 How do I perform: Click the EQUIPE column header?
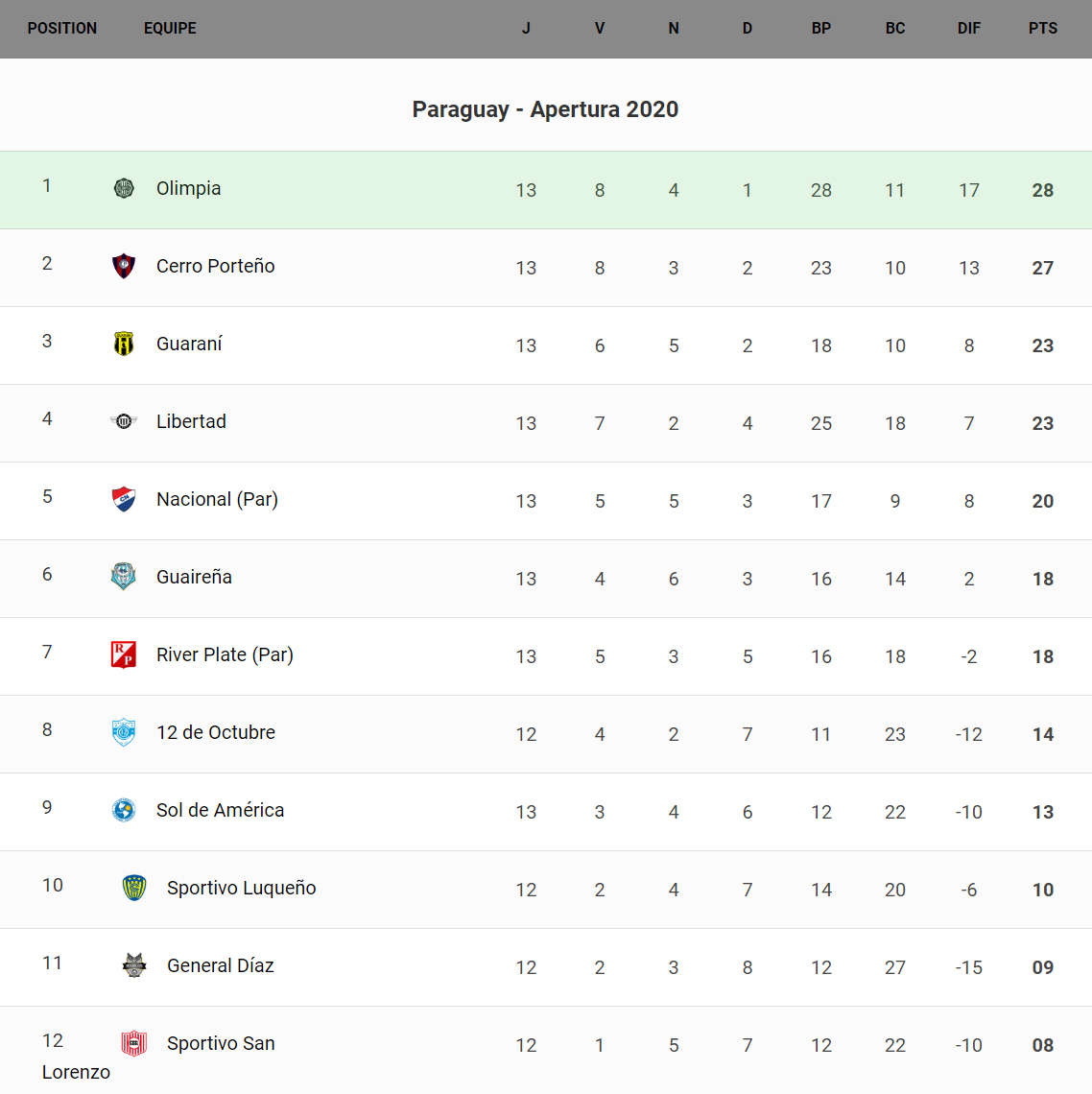tap(170, 29)
